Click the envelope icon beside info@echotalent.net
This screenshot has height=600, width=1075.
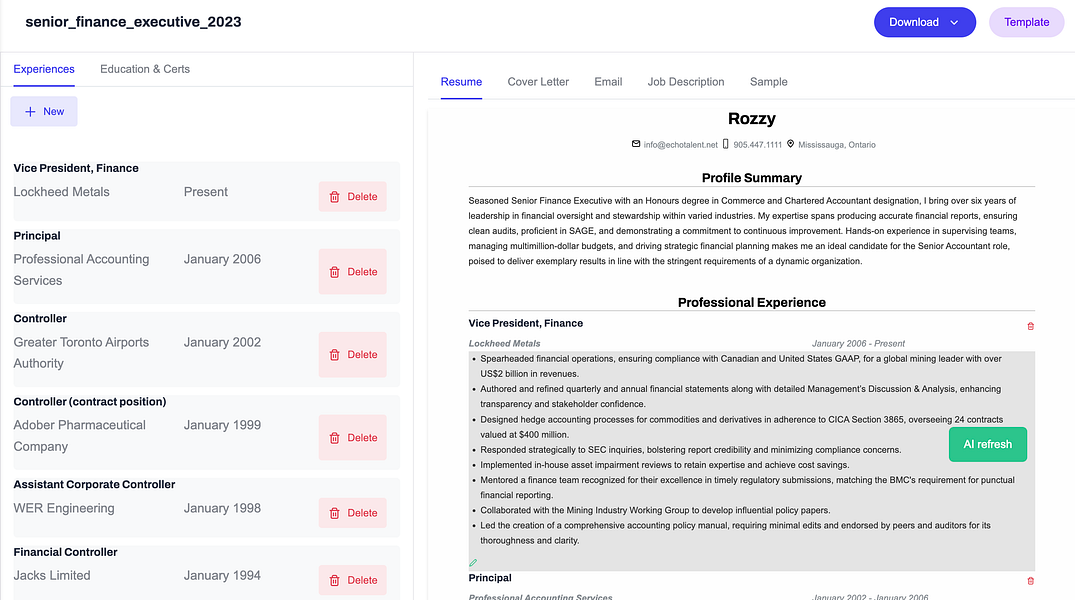coord(636,143)
